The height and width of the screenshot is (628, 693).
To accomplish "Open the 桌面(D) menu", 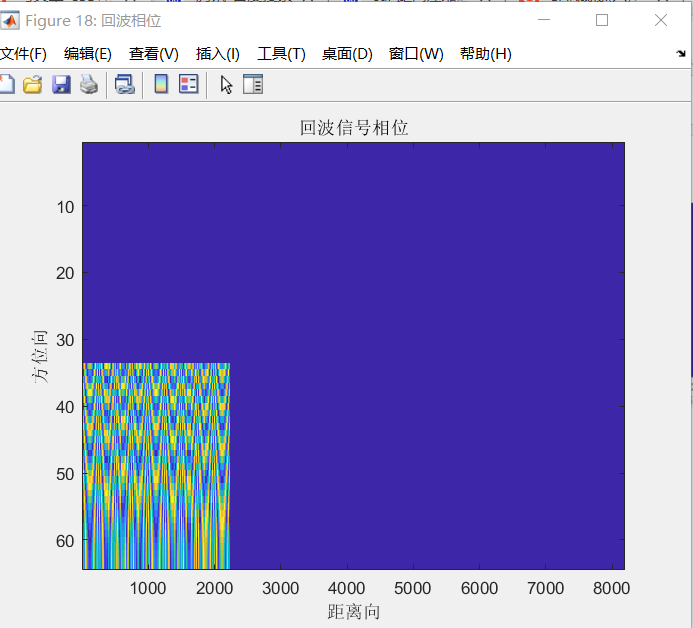I will tap(347, 54).
